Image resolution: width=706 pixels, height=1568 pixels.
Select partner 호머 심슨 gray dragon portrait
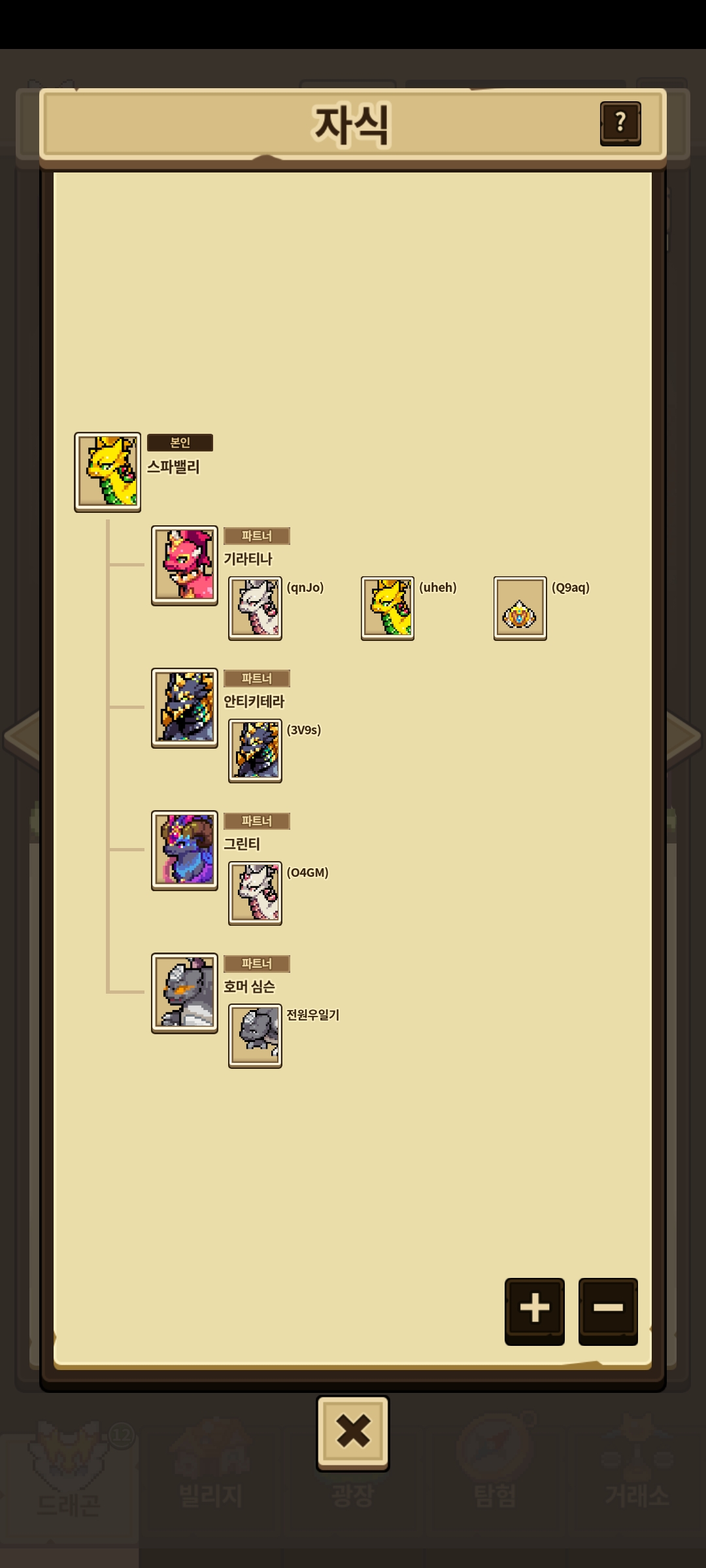tap(185, 993)
